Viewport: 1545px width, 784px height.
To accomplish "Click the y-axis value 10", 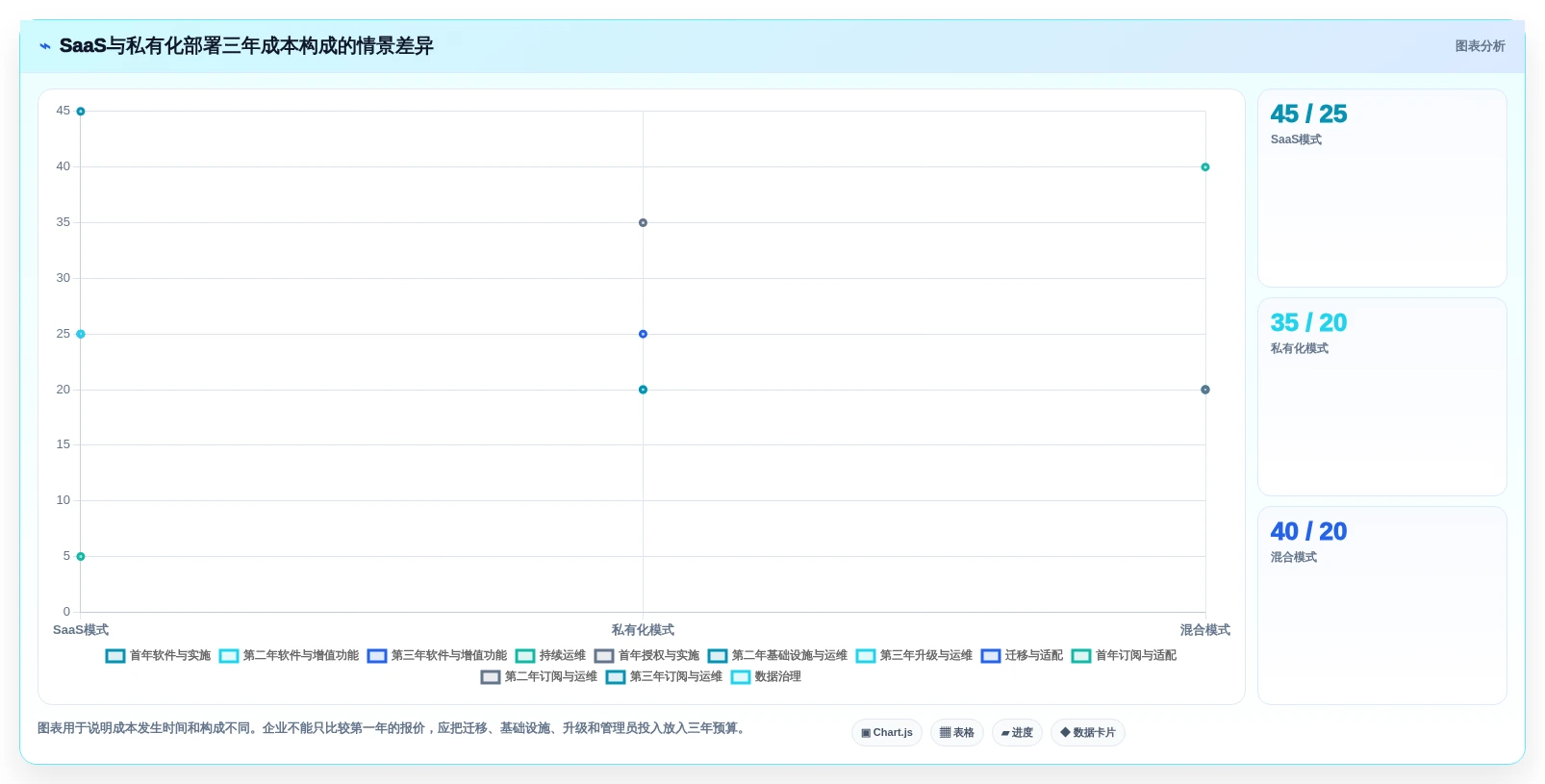I will (x=63, y=500).
